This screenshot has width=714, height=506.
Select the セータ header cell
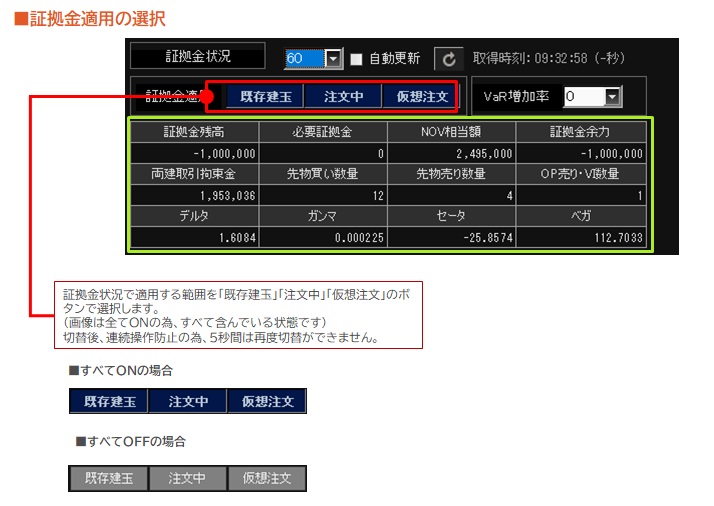(451, 216)
